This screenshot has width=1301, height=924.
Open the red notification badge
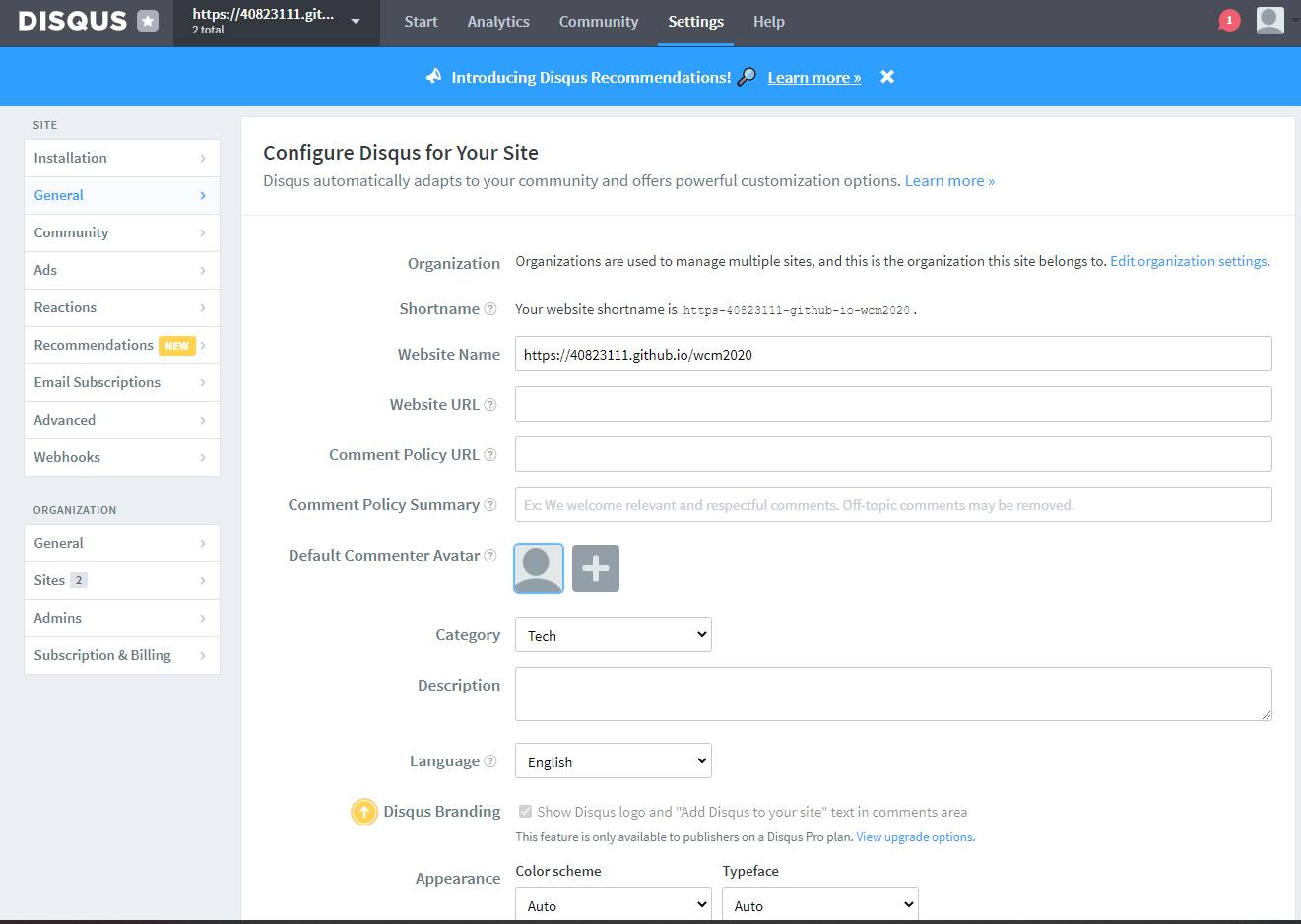point(1228,20)
